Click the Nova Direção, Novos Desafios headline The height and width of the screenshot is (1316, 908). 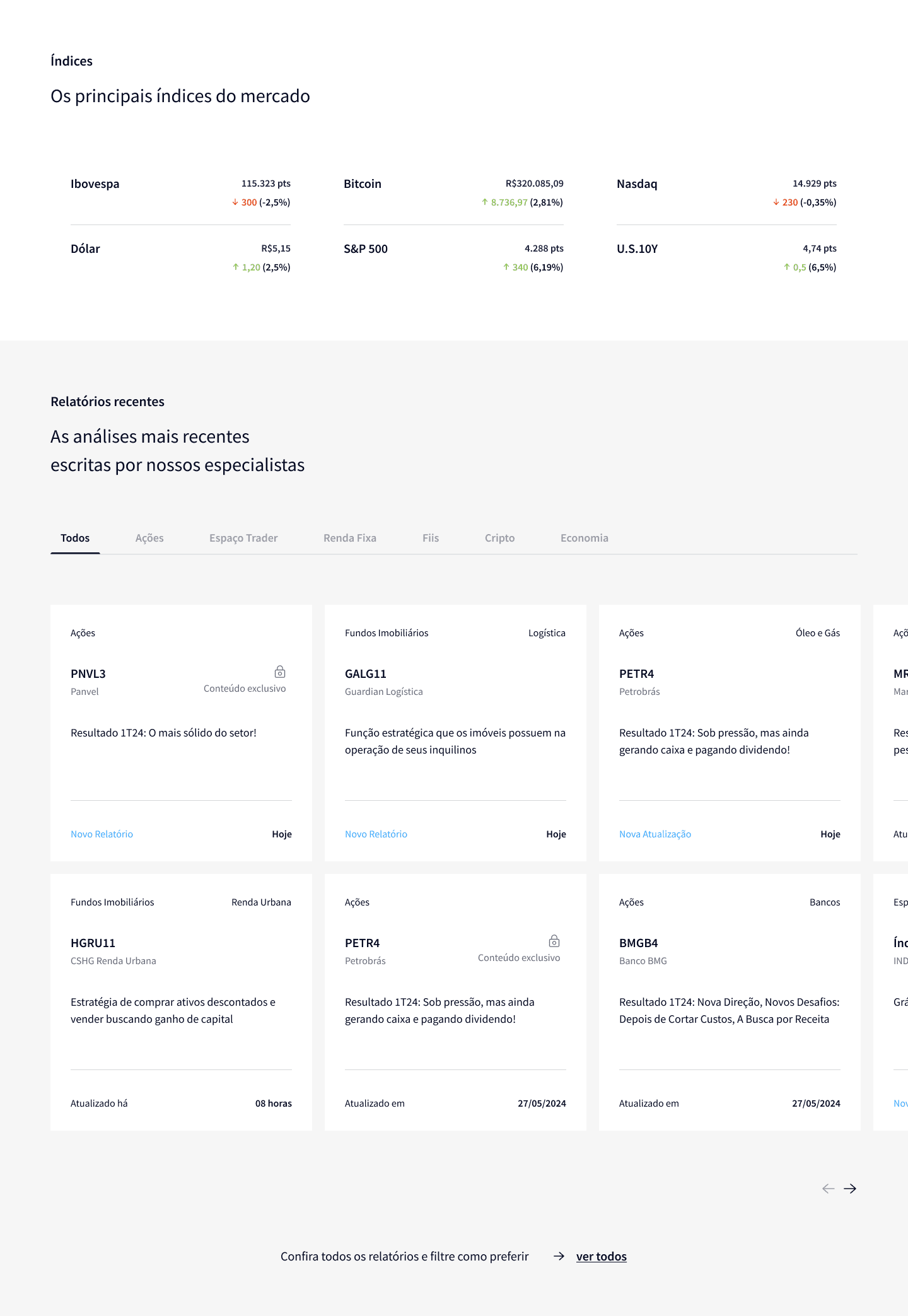730,1011
